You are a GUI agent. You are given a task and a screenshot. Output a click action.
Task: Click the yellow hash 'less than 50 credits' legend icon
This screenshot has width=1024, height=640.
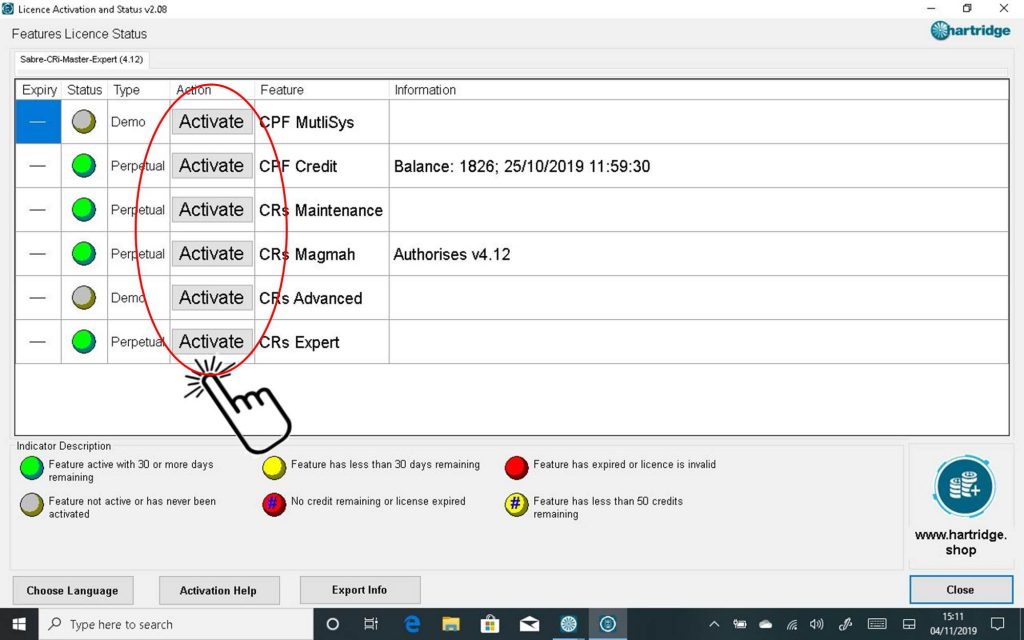516,505
